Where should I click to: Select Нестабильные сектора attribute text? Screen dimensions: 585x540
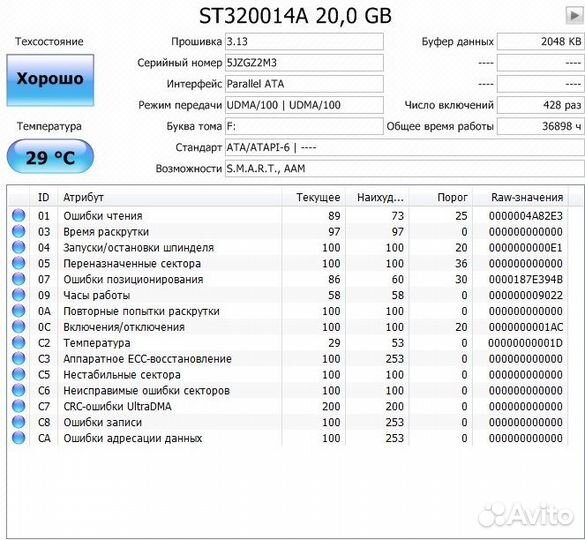click(122, 375)
